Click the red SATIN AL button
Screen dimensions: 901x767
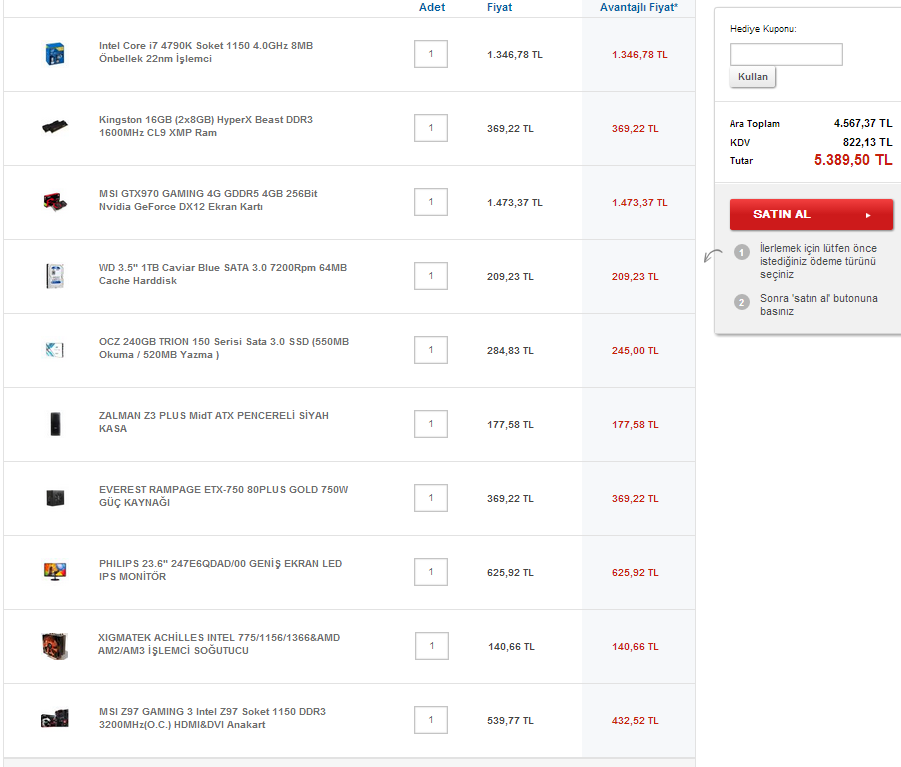pos(811,214)
